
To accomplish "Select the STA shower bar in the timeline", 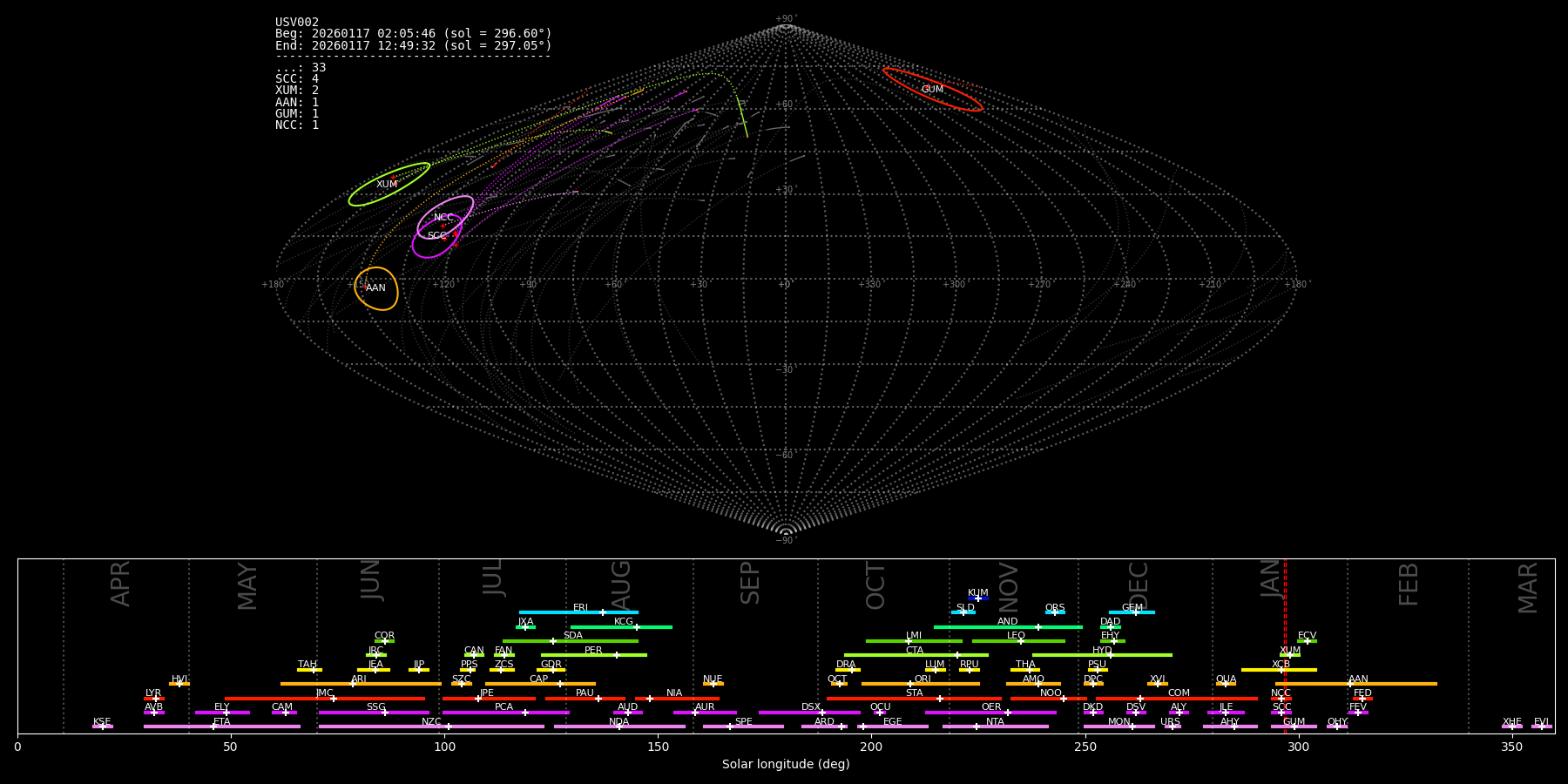I will pyautogui.click(x=914, y=699).
